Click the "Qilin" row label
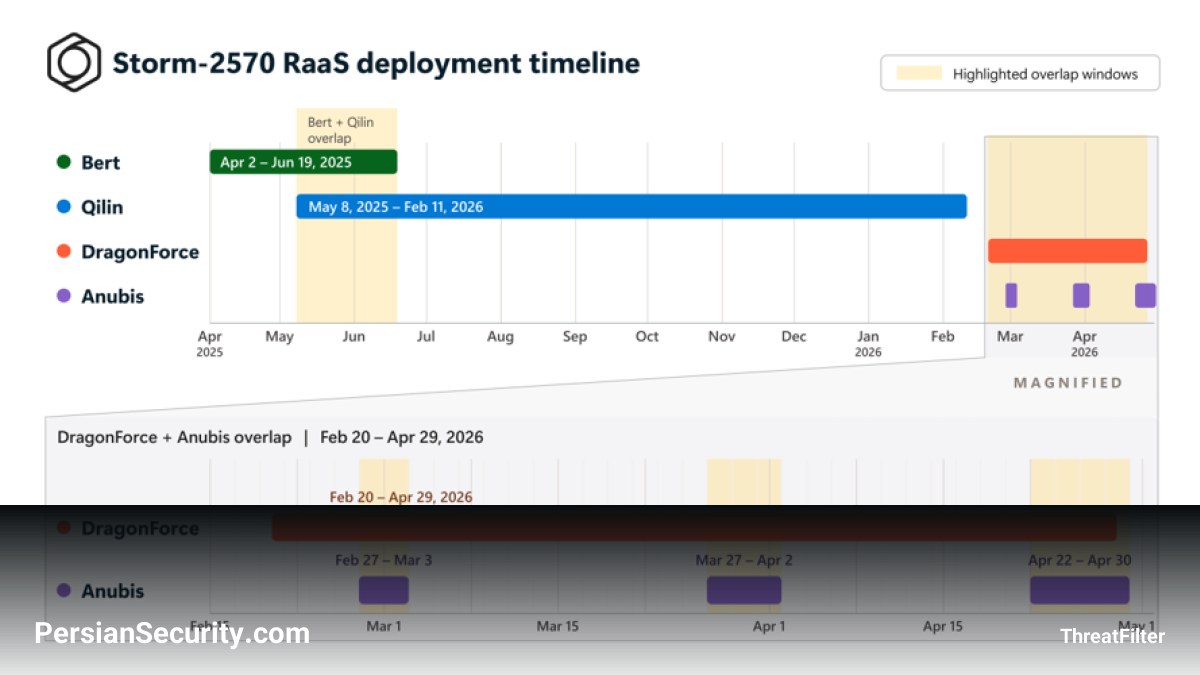This screenshot has height=675, width=1200. (x=102, y=207)
